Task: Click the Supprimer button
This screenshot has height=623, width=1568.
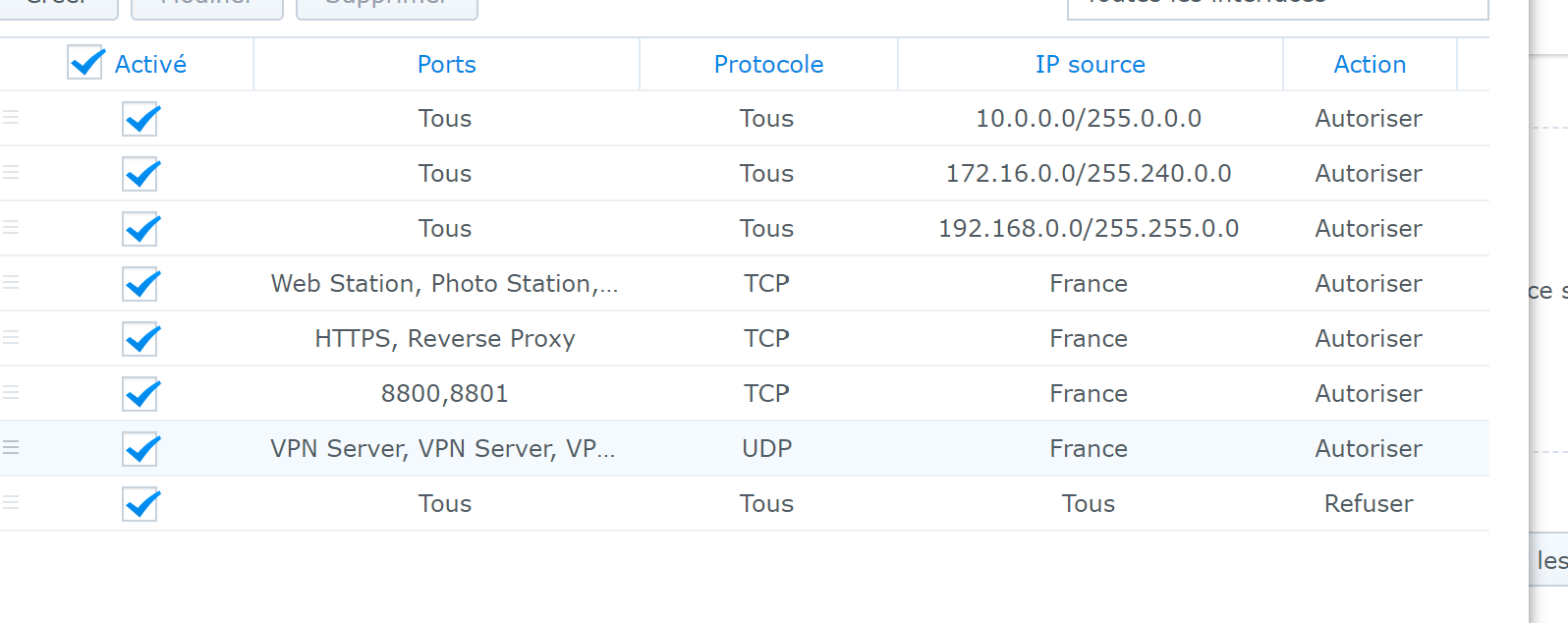Action: tap(386, 6)
